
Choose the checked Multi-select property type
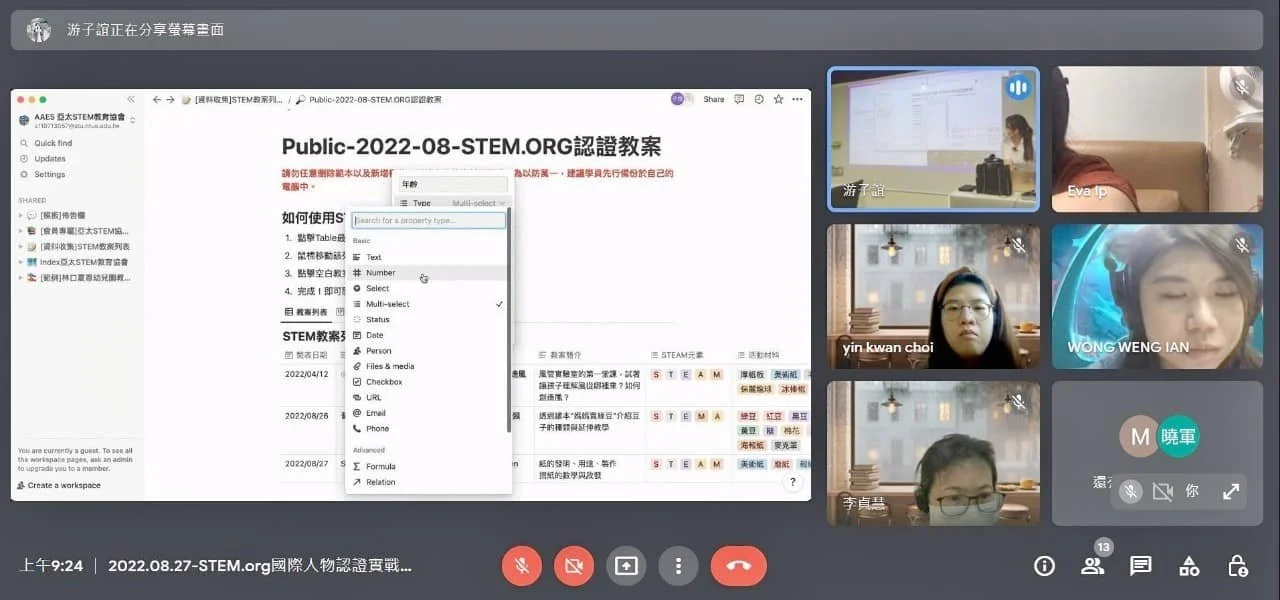pos(428,304)
